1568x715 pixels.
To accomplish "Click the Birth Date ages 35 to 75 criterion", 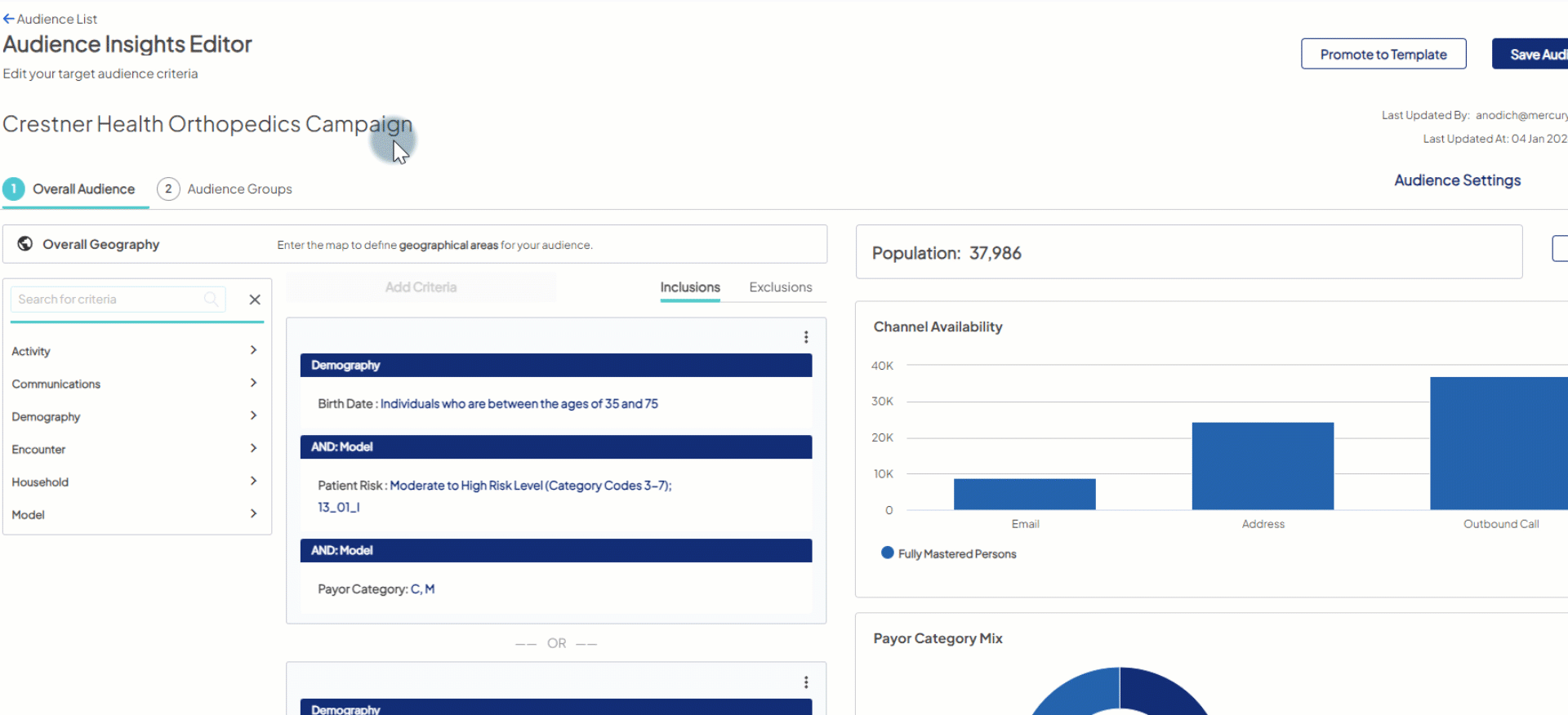I will point(488,404).
